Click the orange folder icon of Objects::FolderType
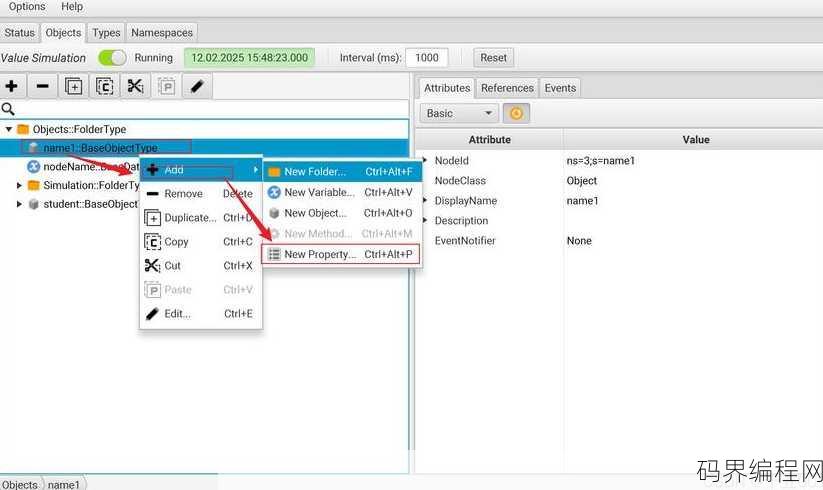 tap(23, 129)
